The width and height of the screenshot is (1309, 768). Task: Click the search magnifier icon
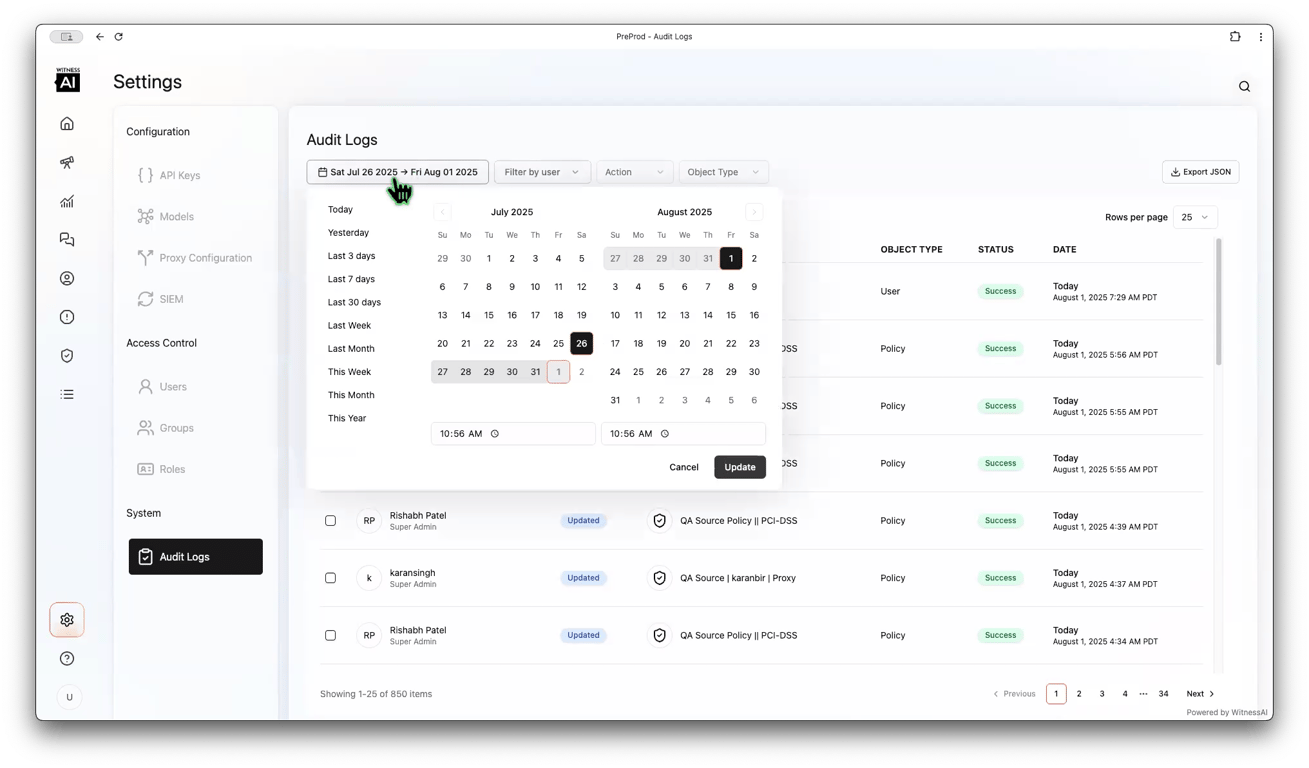(1244, 87)
